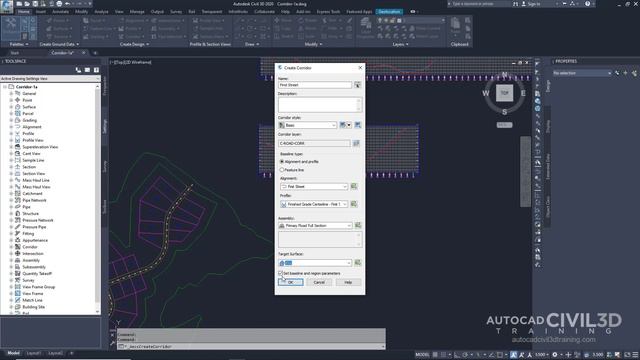
Task: Select the Subassembly tree item
Action: [34, 267]
